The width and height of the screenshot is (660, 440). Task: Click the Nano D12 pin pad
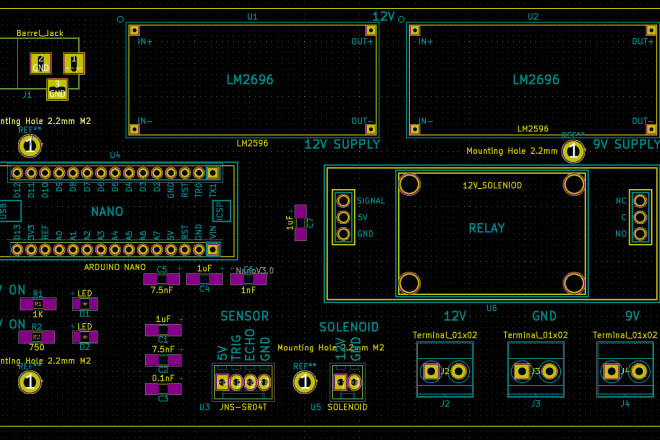tap(17, 173)
